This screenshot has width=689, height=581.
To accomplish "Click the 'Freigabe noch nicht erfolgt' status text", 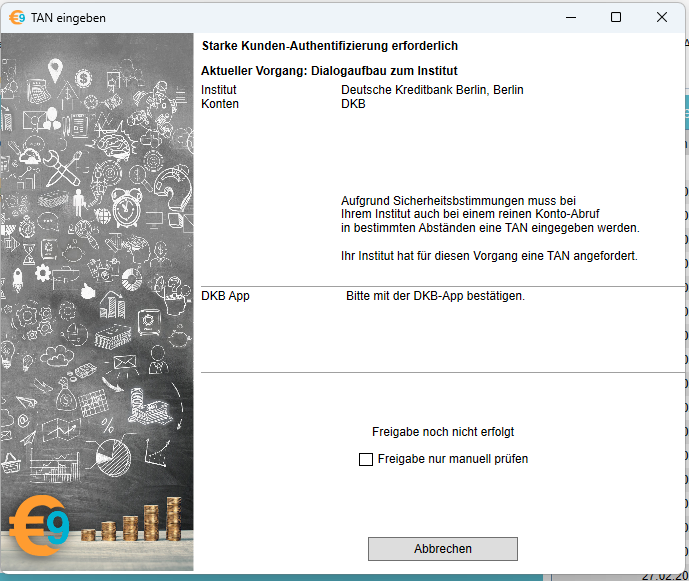I will [442, 432].
